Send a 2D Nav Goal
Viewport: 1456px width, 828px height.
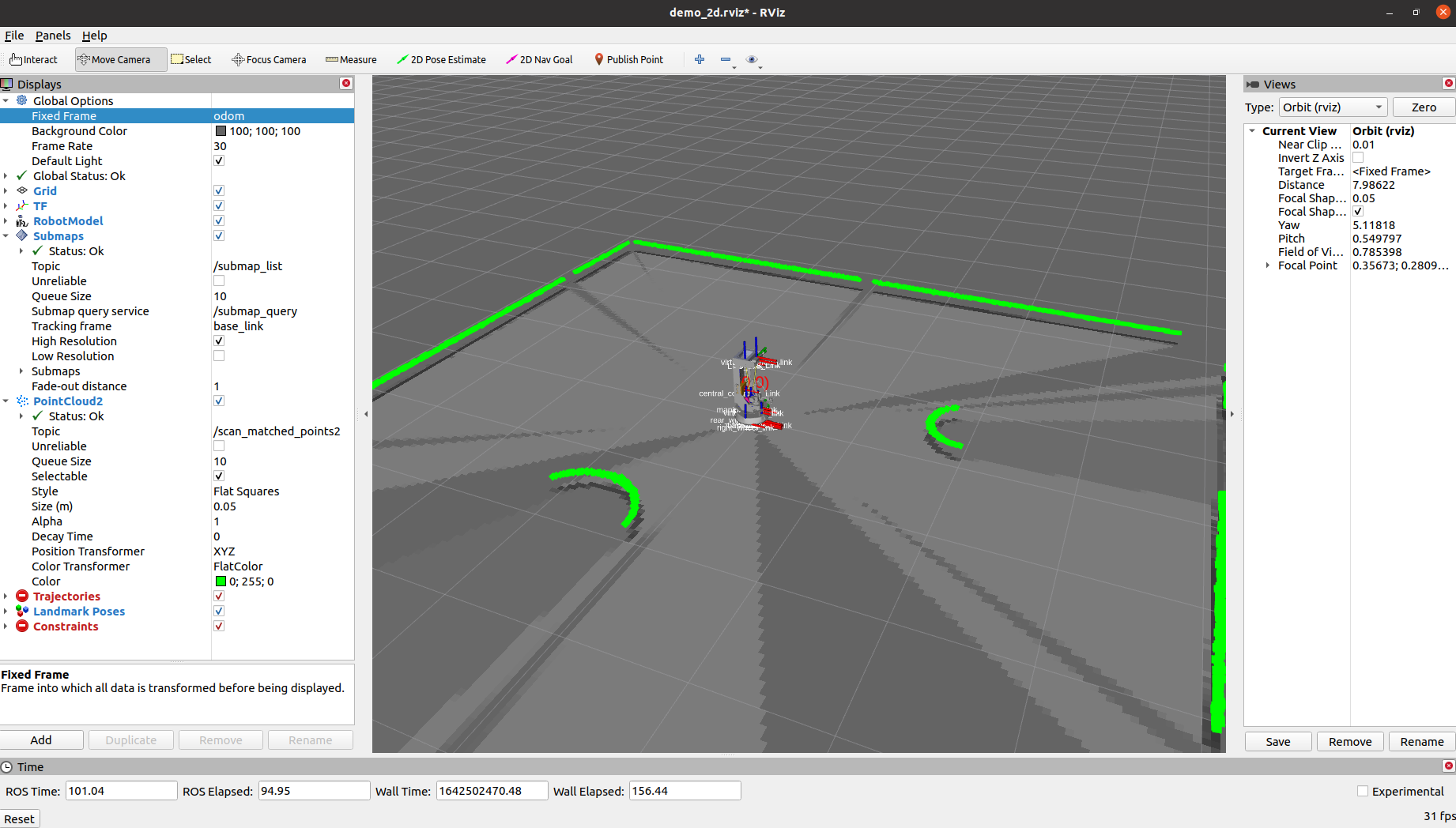click(x=538, y=59)
